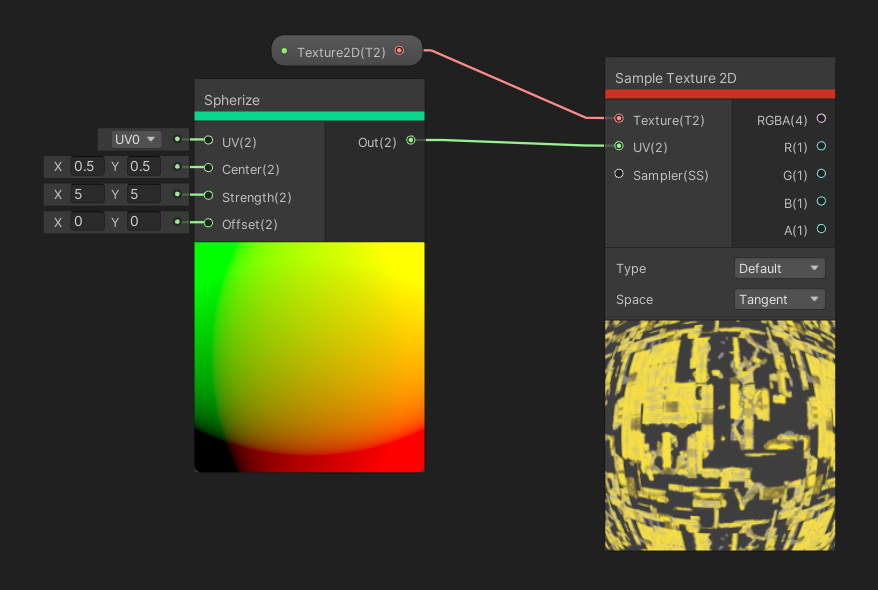Click the Center X value field
Screen dimensions: 878x590
[x=87, y=167]
